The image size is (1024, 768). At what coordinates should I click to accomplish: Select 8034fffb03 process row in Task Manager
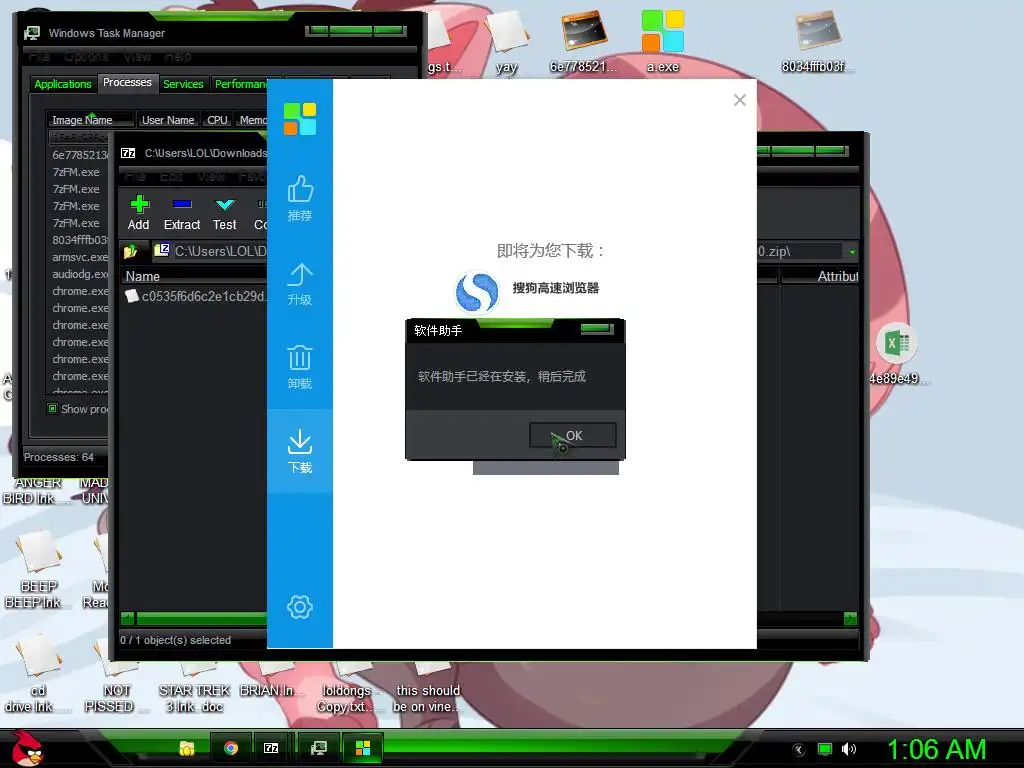[x=79, y=240]
